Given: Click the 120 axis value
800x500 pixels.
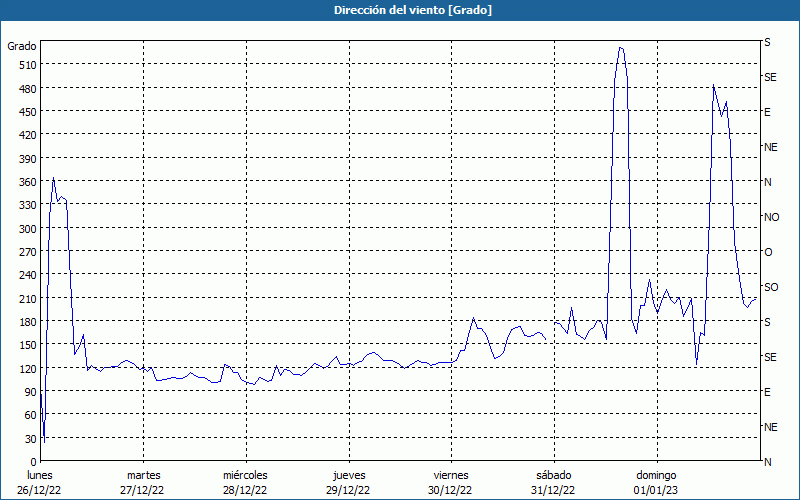Looking at the screenshot, I should [x=28, y=369].
